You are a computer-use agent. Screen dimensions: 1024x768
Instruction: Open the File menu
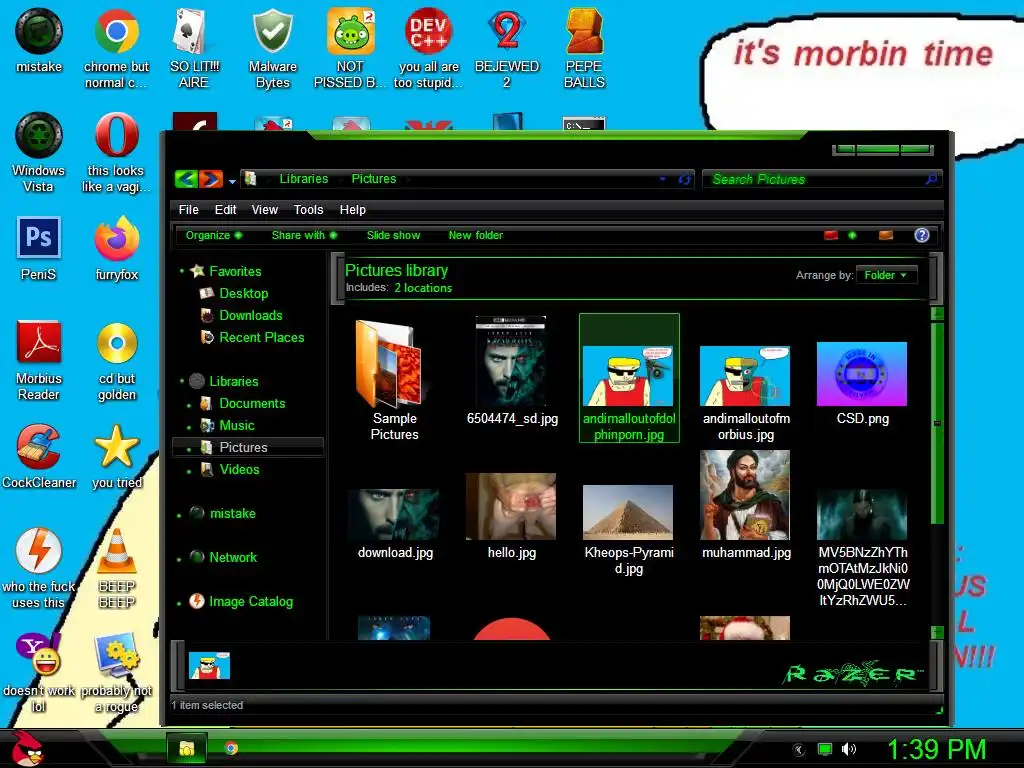[189, 210]
